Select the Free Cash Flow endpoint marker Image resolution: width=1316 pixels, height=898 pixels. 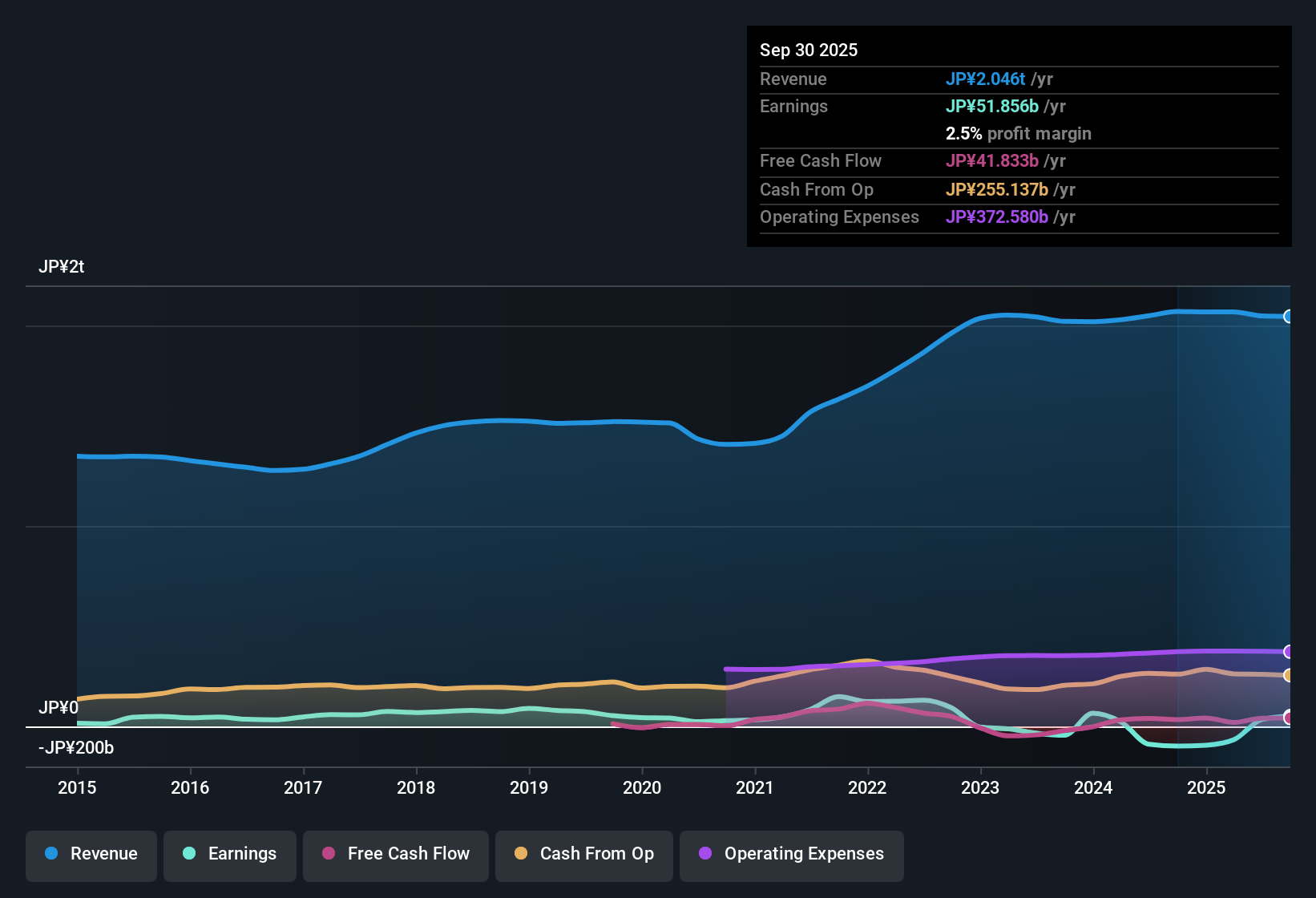[x=1289, y=717]
